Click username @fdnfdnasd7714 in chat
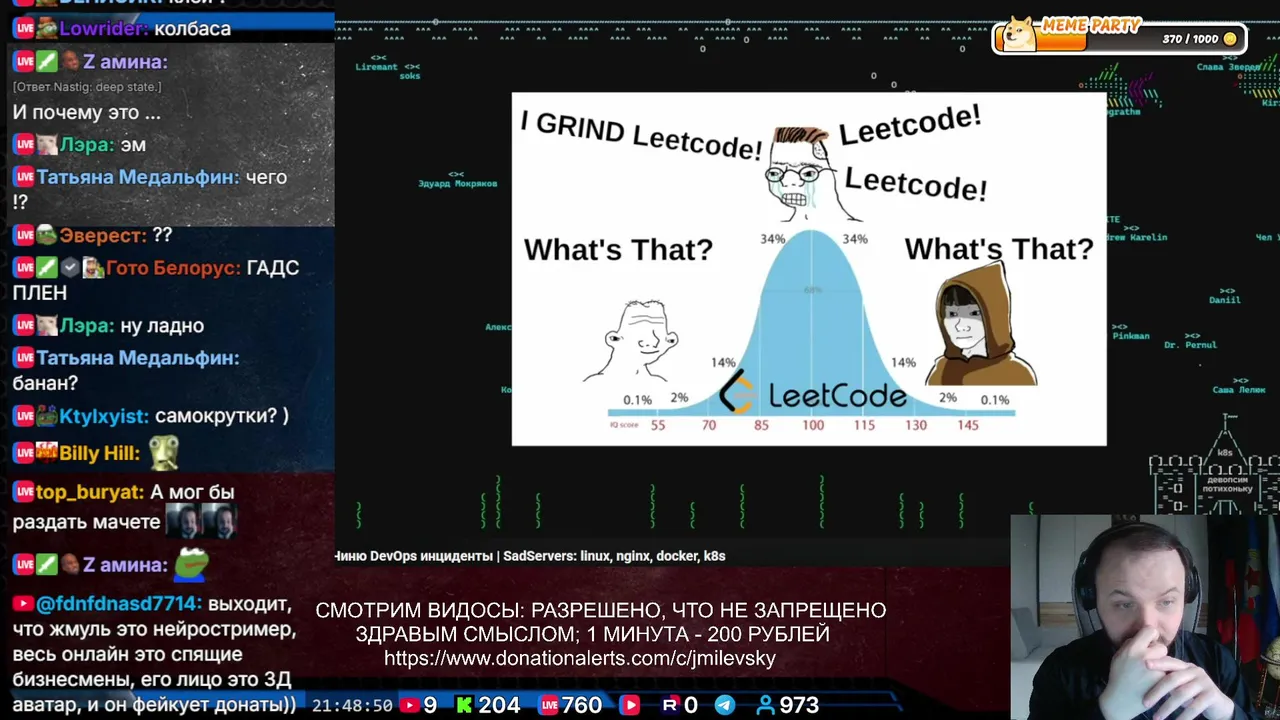This screenshot has height=720, width=1280. (x=120, y=604)
